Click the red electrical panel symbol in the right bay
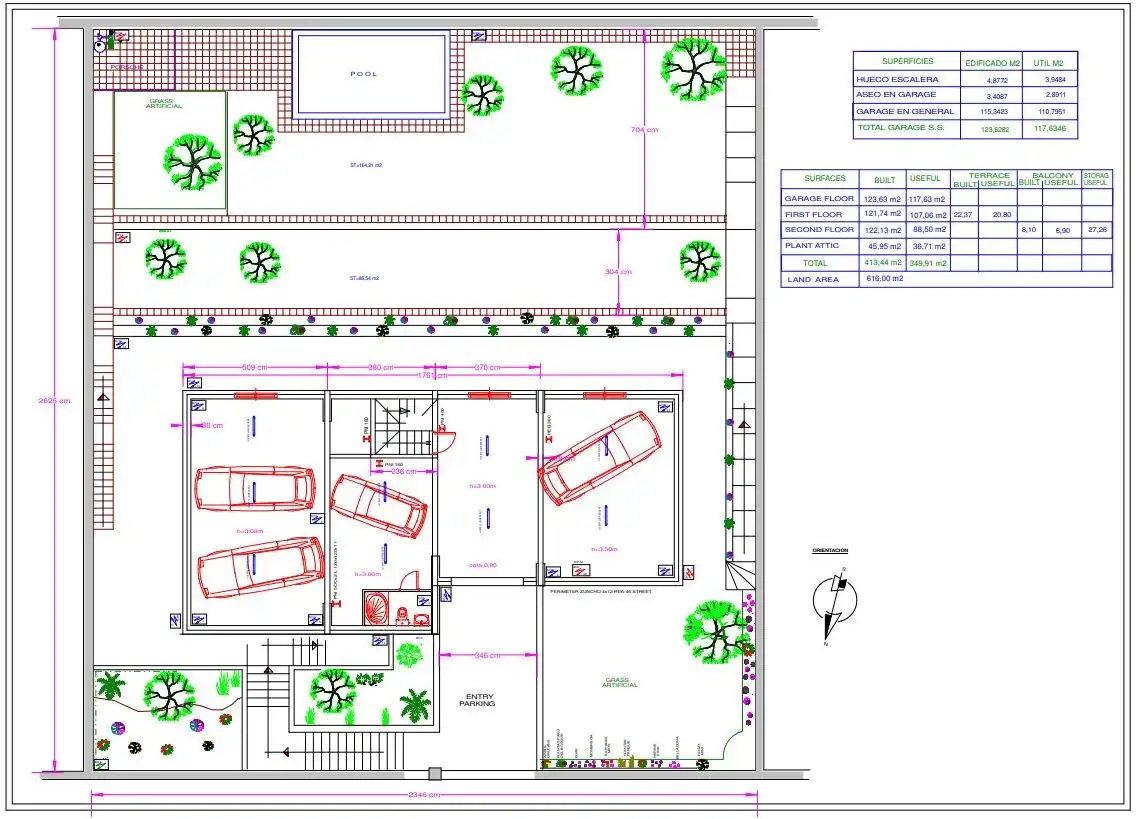This screenshot has height=819, width=1141. pos(581,570)
